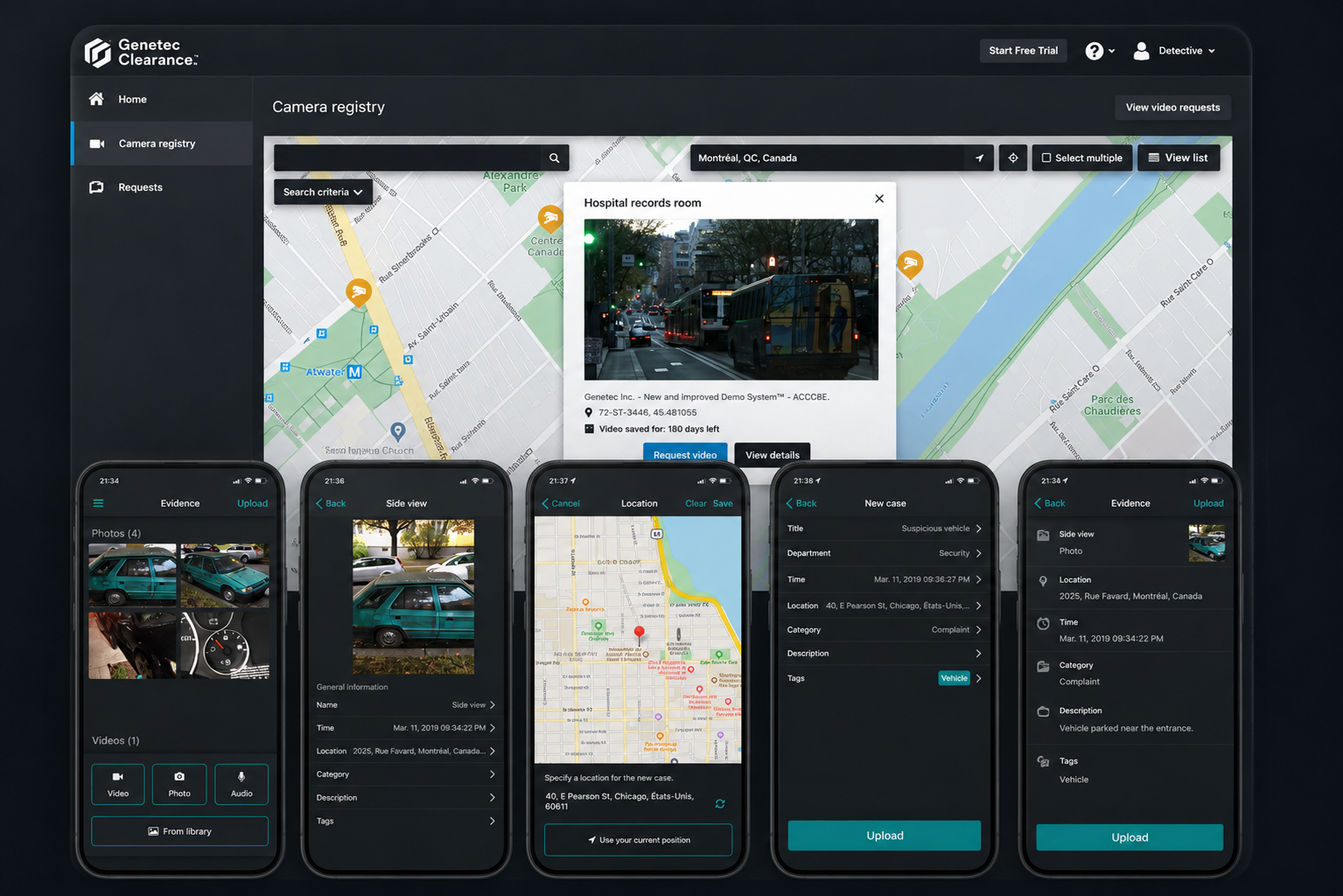This screenshot has width=1343, height=896.
Task: Tap Category folder icon in last phone
Action: point(1043,667)
